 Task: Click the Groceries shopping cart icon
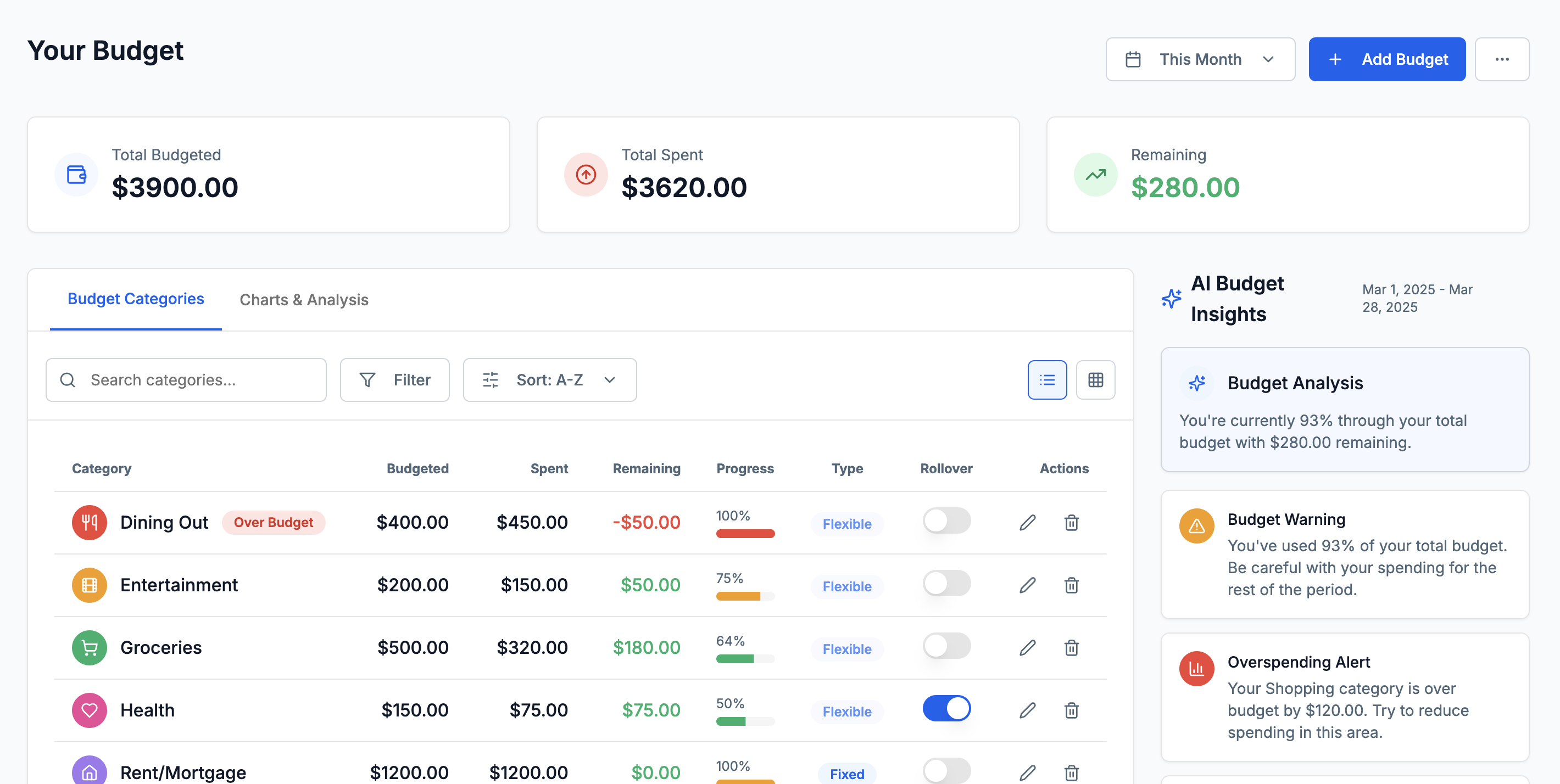[88, 647]
